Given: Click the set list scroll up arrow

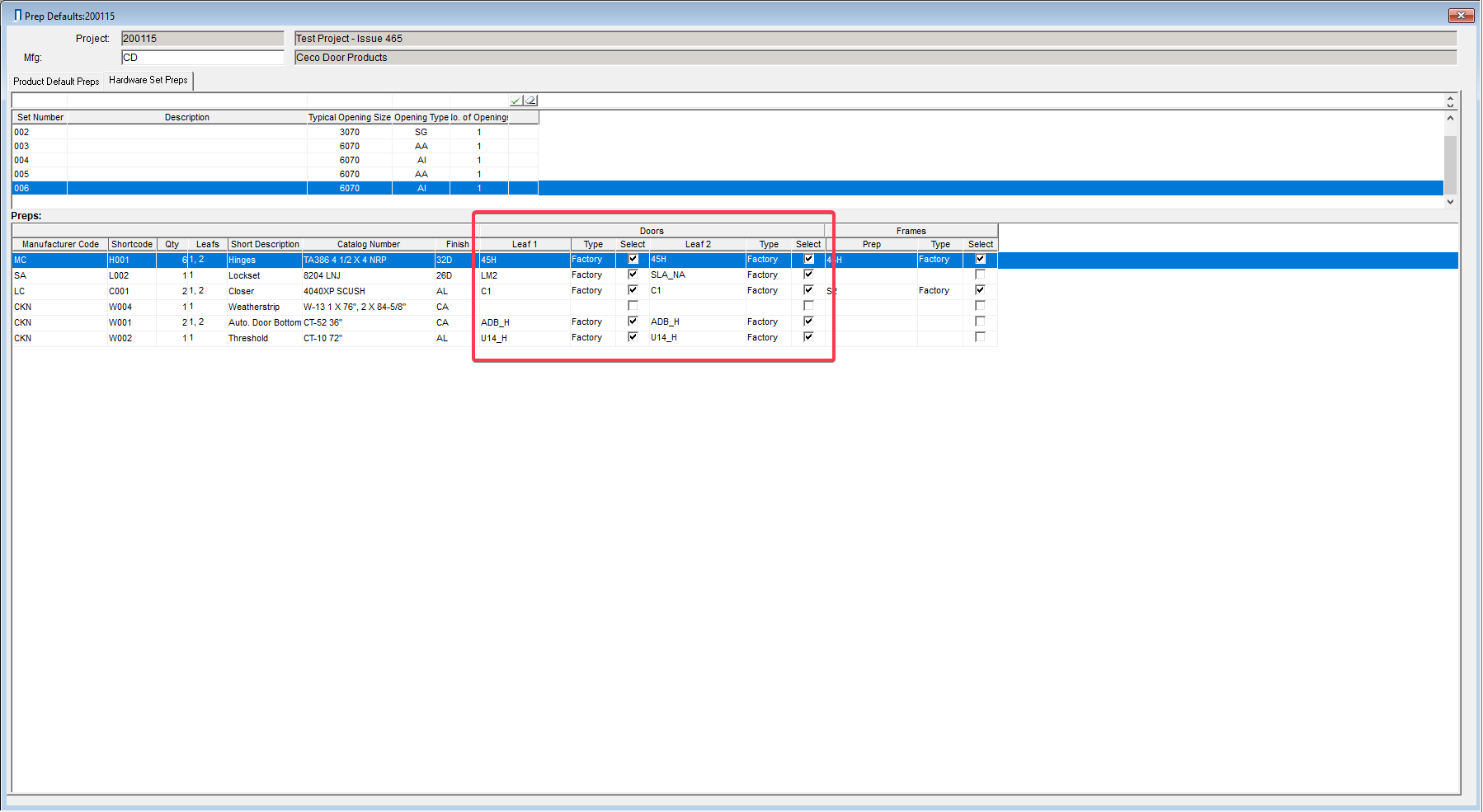Looking at the screenshot, I should pos(1450,118).
